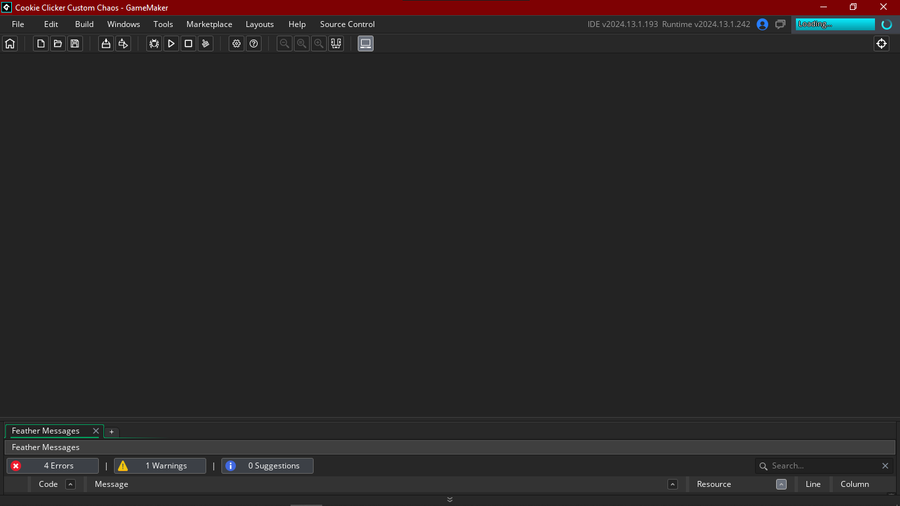This screenshot has height=506, width=900.
Task: Open the Help menu
Action: [297, 24]
